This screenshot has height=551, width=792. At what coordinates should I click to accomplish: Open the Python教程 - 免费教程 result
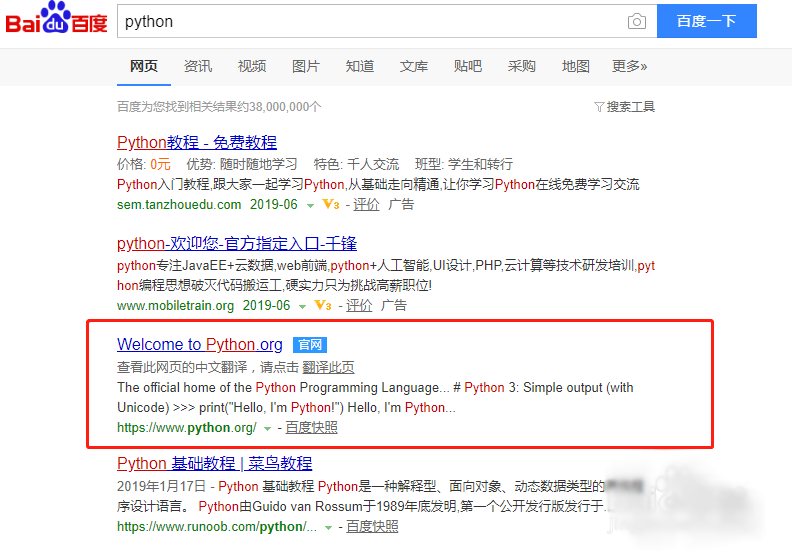pos(197,142)
